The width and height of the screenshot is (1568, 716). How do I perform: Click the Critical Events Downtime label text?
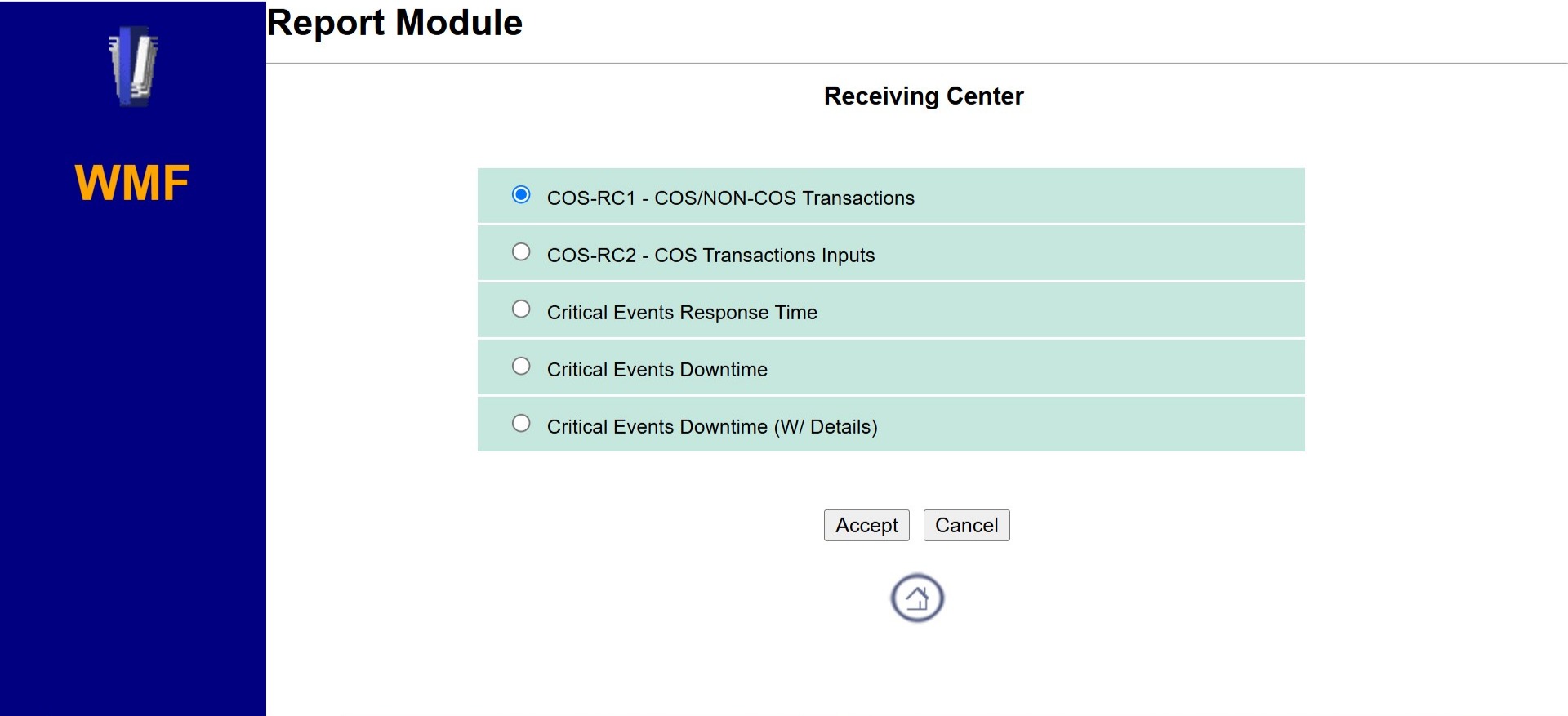tap(657, 370)
